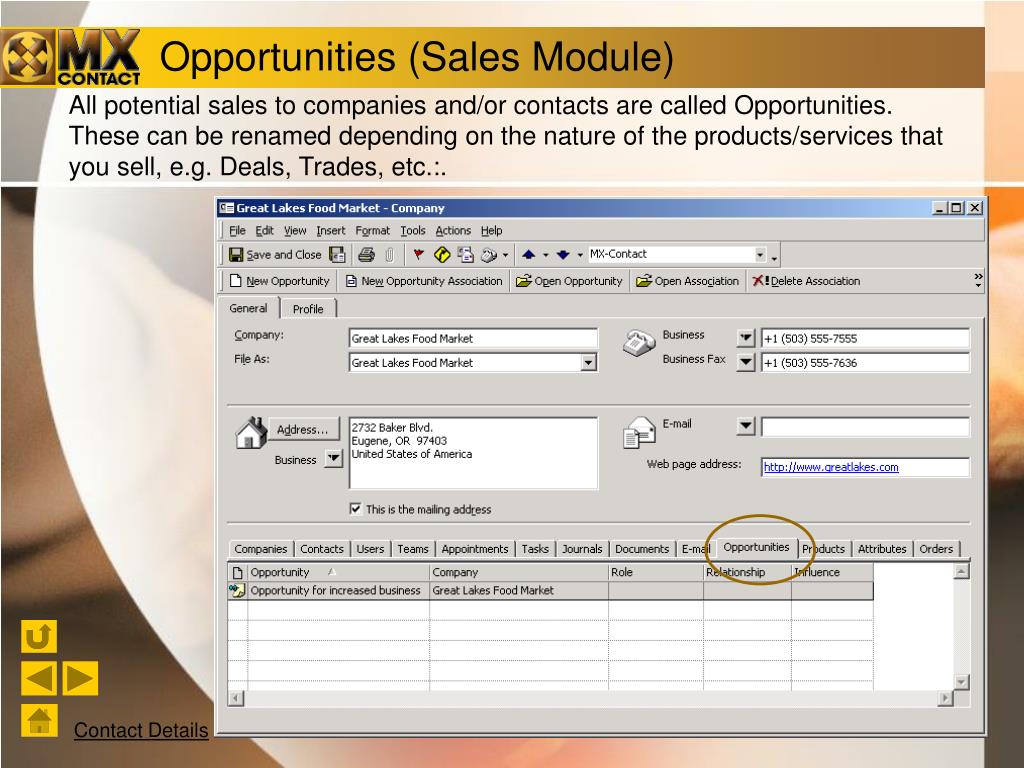Click the empty E-mail input field
1024x768 pixels.
click(865, 427)
